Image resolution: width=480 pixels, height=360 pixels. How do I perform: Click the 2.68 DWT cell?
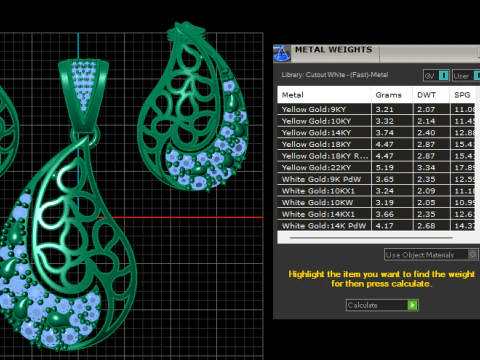(x=431, y=226)
